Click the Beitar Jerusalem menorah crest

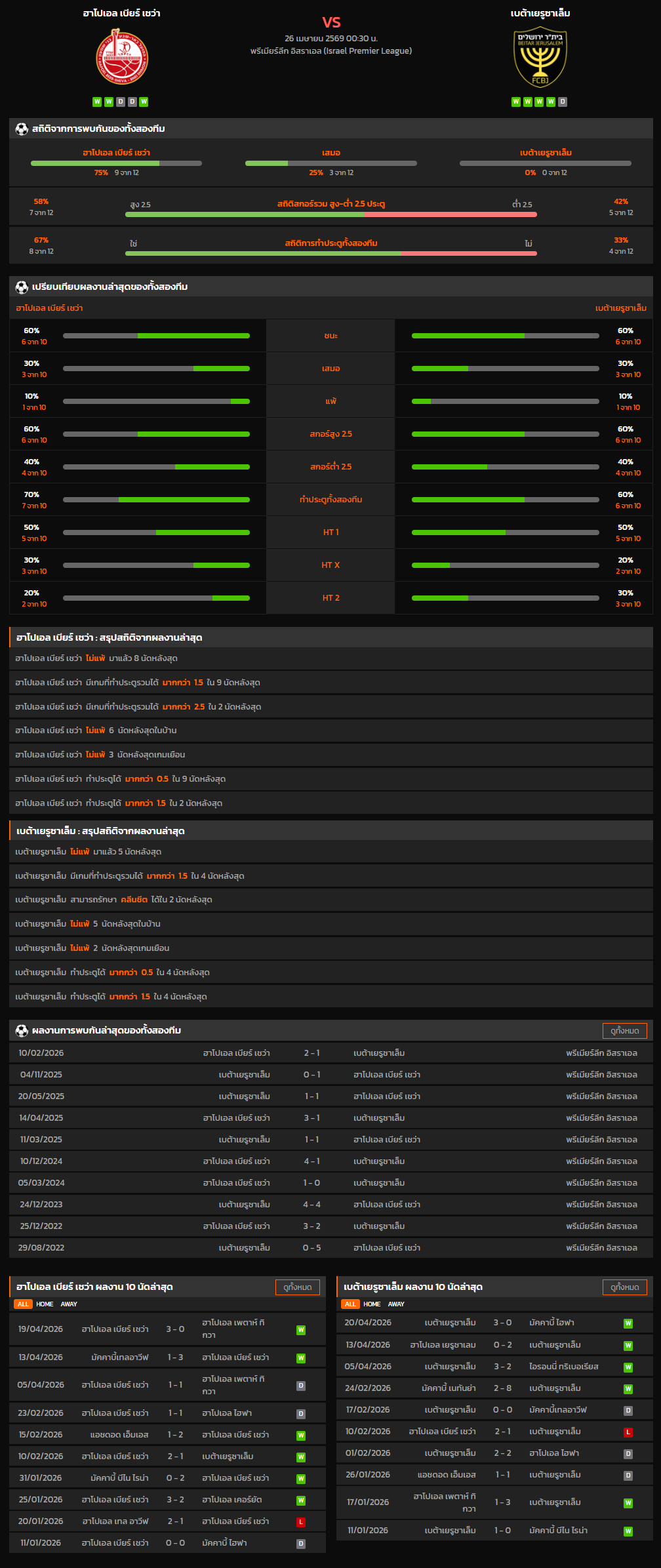(540, 58)
